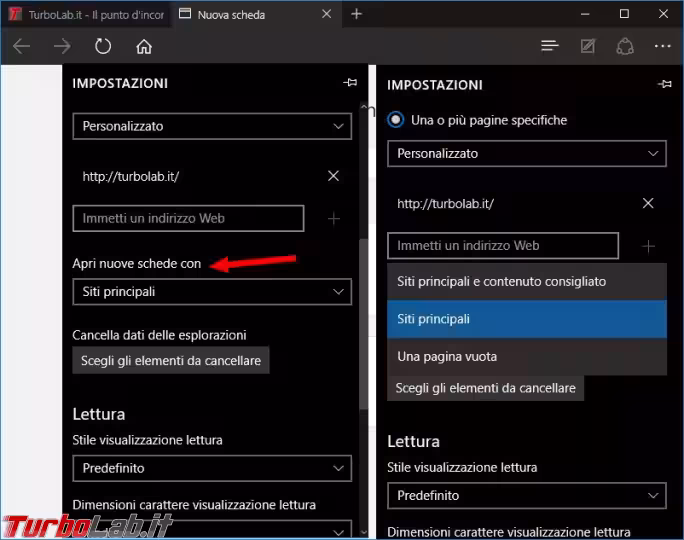Open the Share icon in the toolbar

tap(625, 46)
